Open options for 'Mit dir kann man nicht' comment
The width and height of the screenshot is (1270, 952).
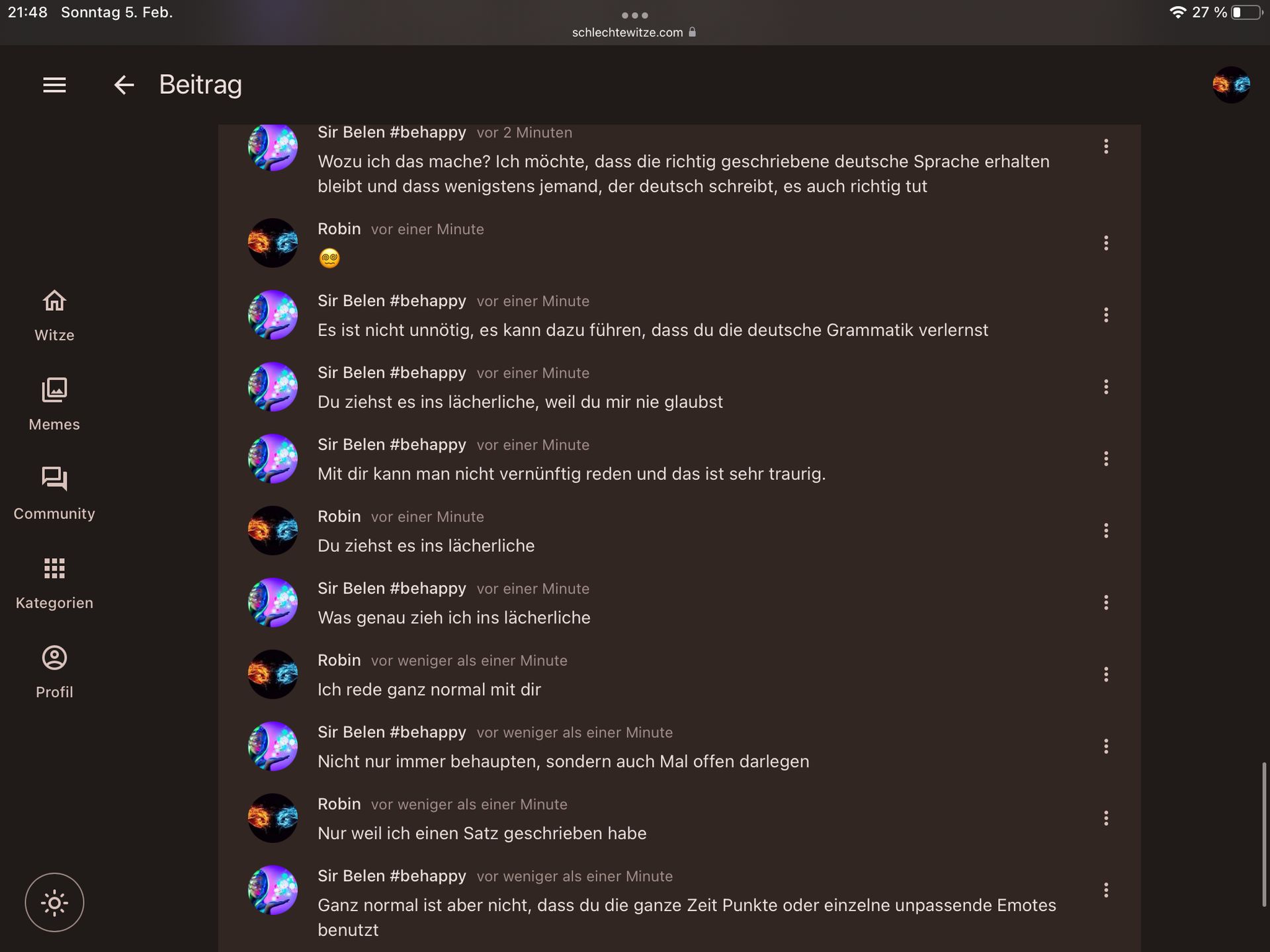coord(1106,459)
